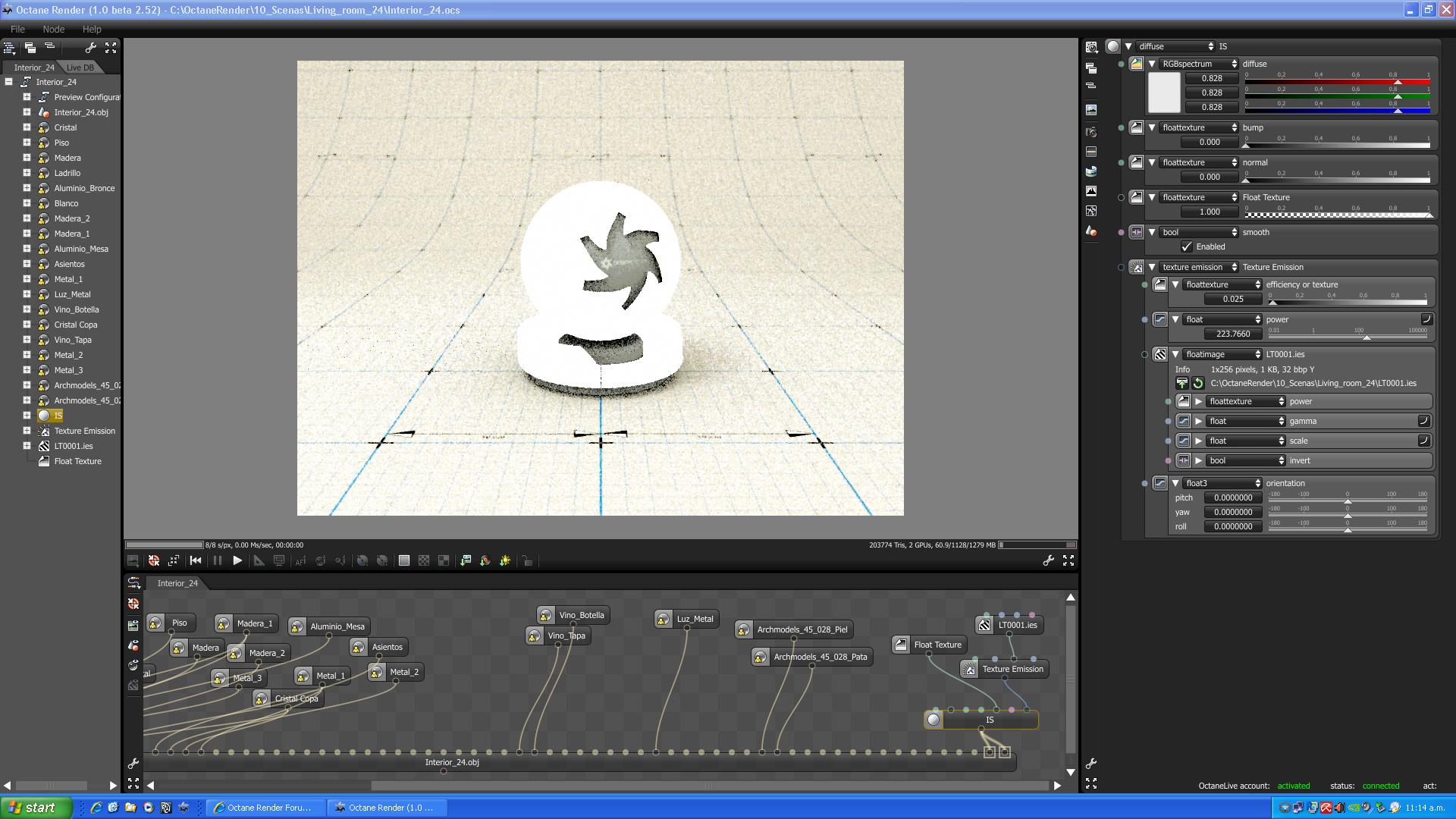Switch to the Live DB tab
Image resolution: width=1456 pixels, height=819 pixels.
coord(80,67)
